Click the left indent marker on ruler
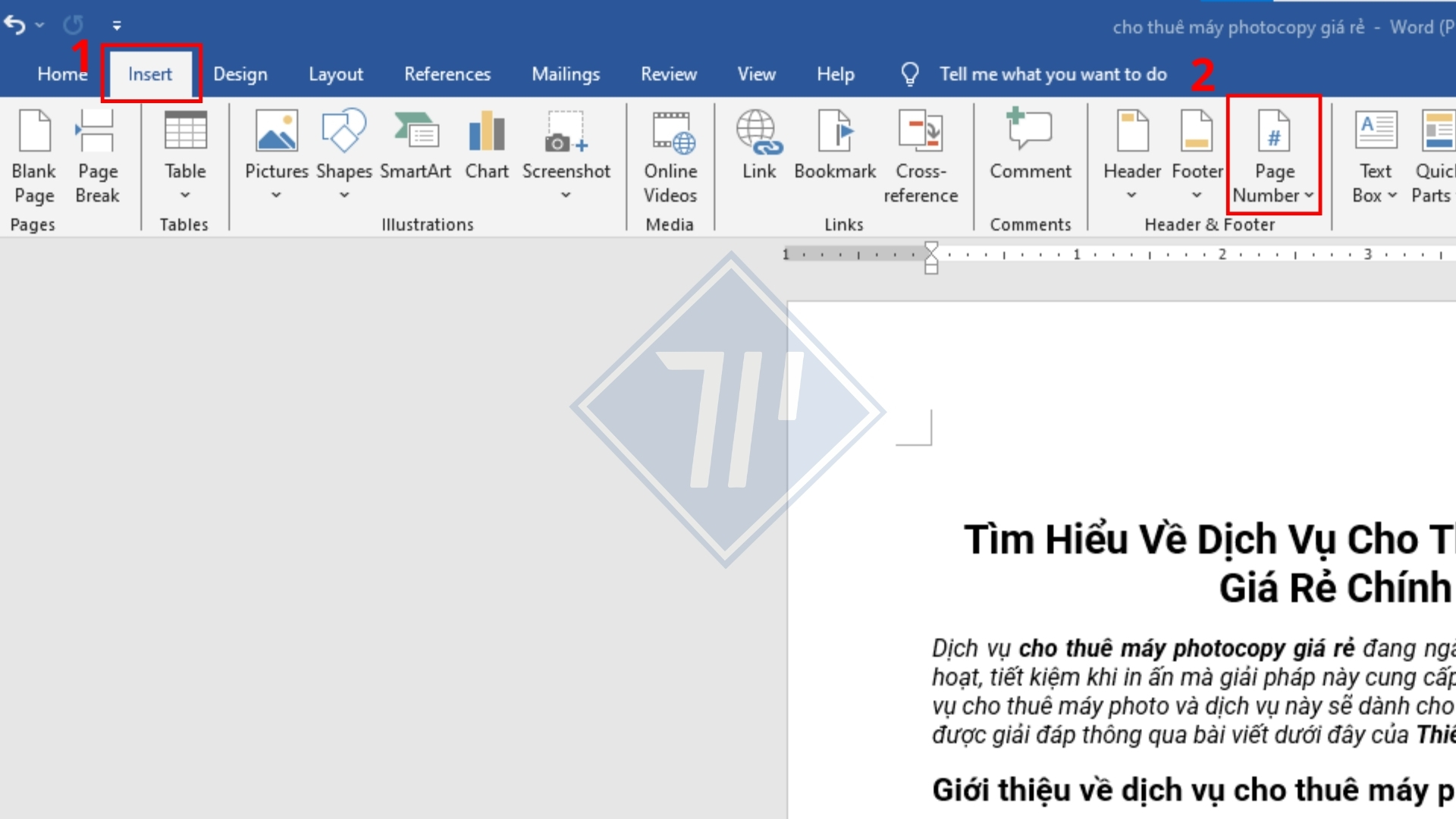This screenshot has width=1456, height=819. tap(931, 269)
